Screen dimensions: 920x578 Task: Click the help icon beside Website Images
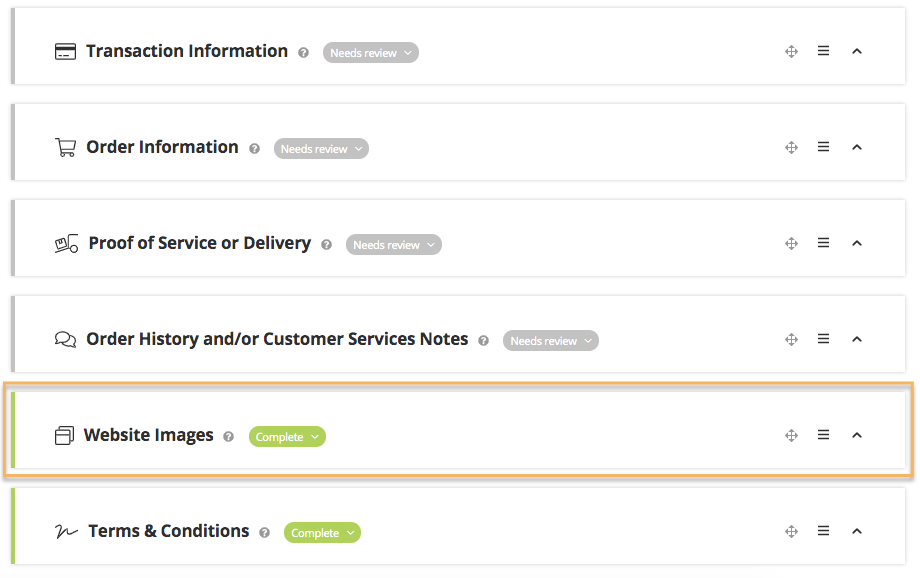pyautogui.click(x=229, y=437)
